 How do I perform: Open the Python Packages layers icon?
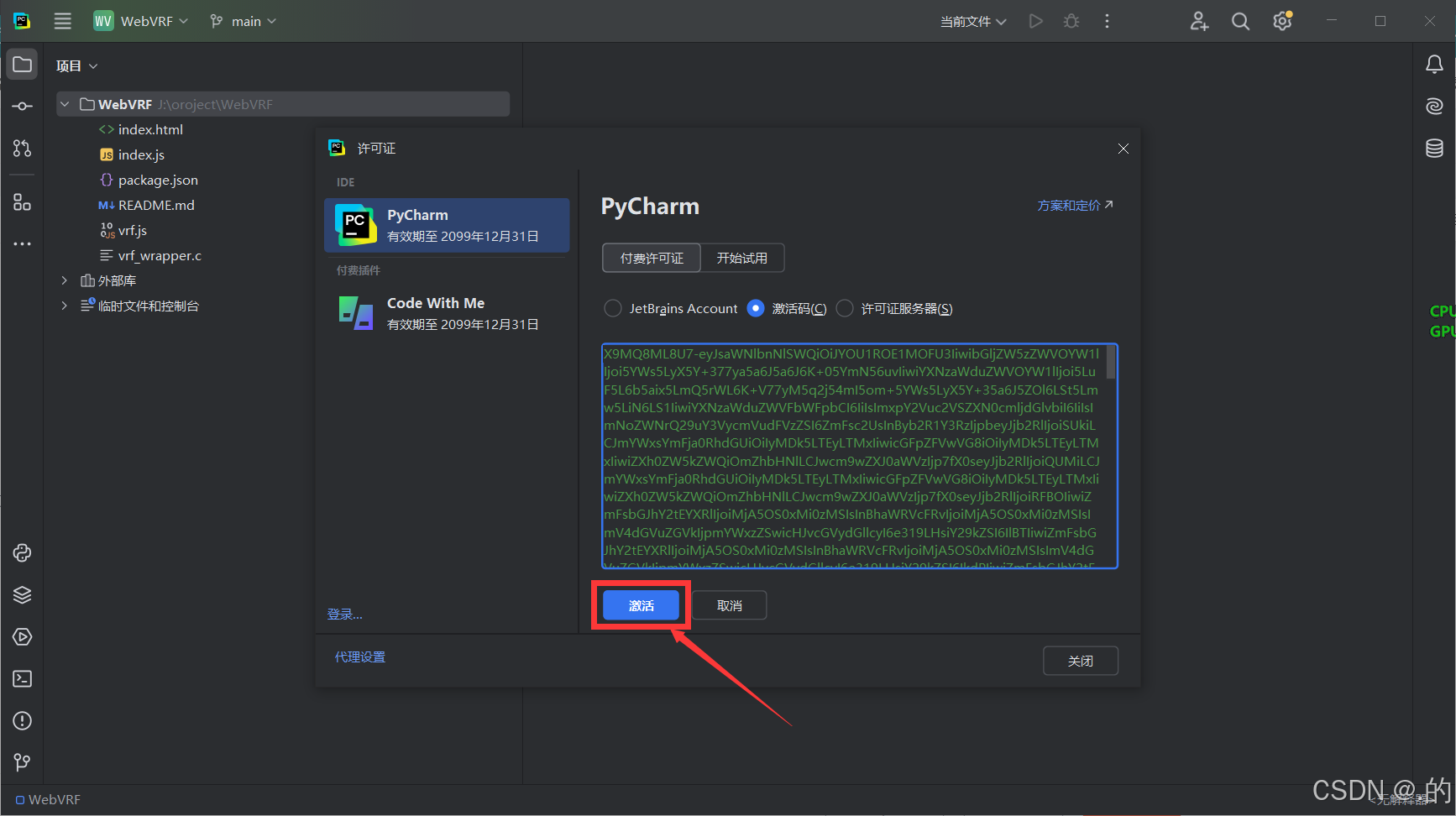(23, 595)
